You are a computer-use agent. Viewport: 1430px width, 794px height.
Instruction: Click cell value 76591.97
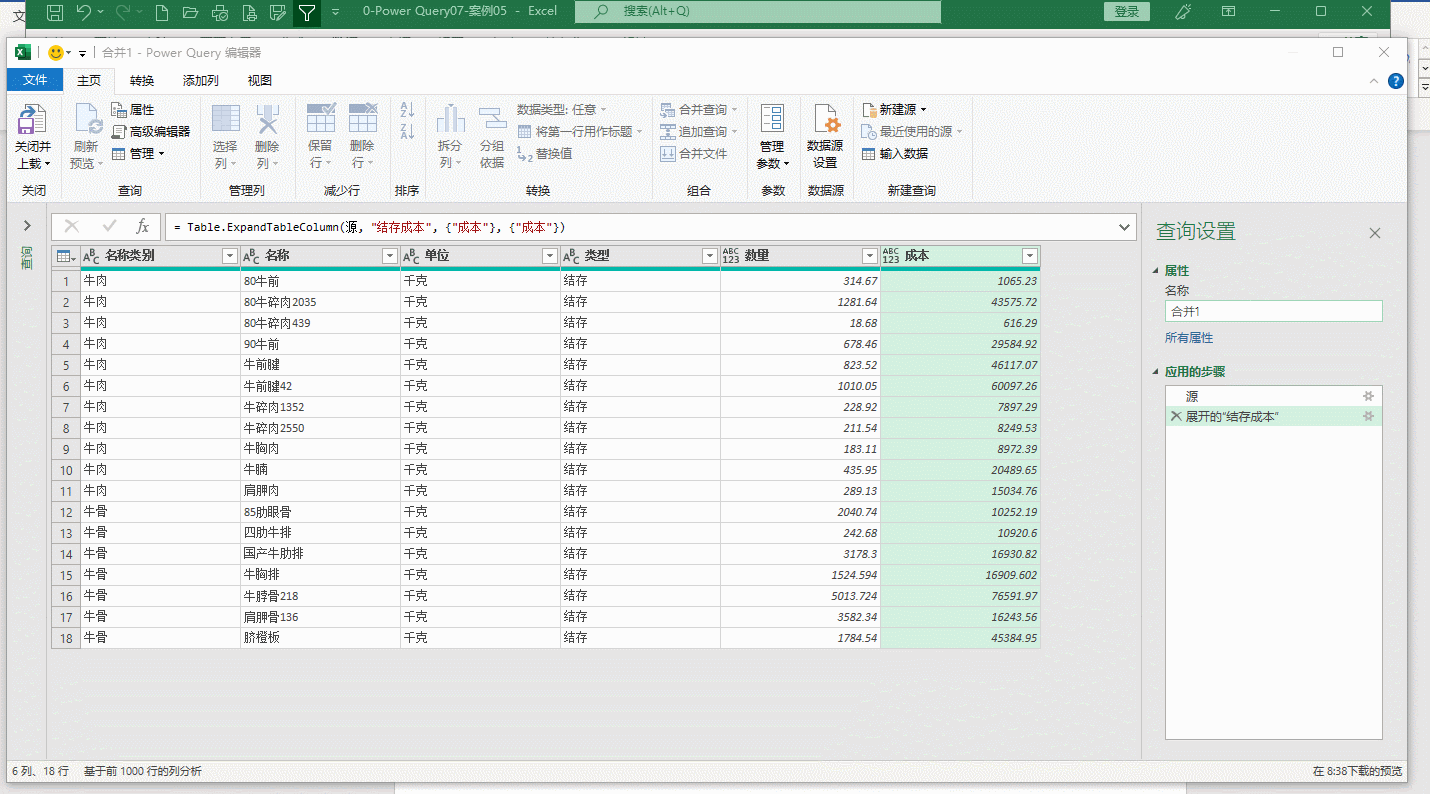(960, 596)
